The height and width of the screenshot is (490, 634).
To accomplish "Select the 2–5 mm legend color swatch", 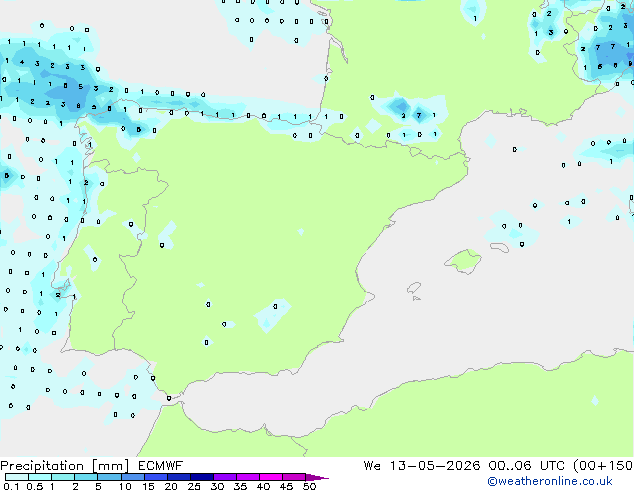I will (x=86, y=477).
